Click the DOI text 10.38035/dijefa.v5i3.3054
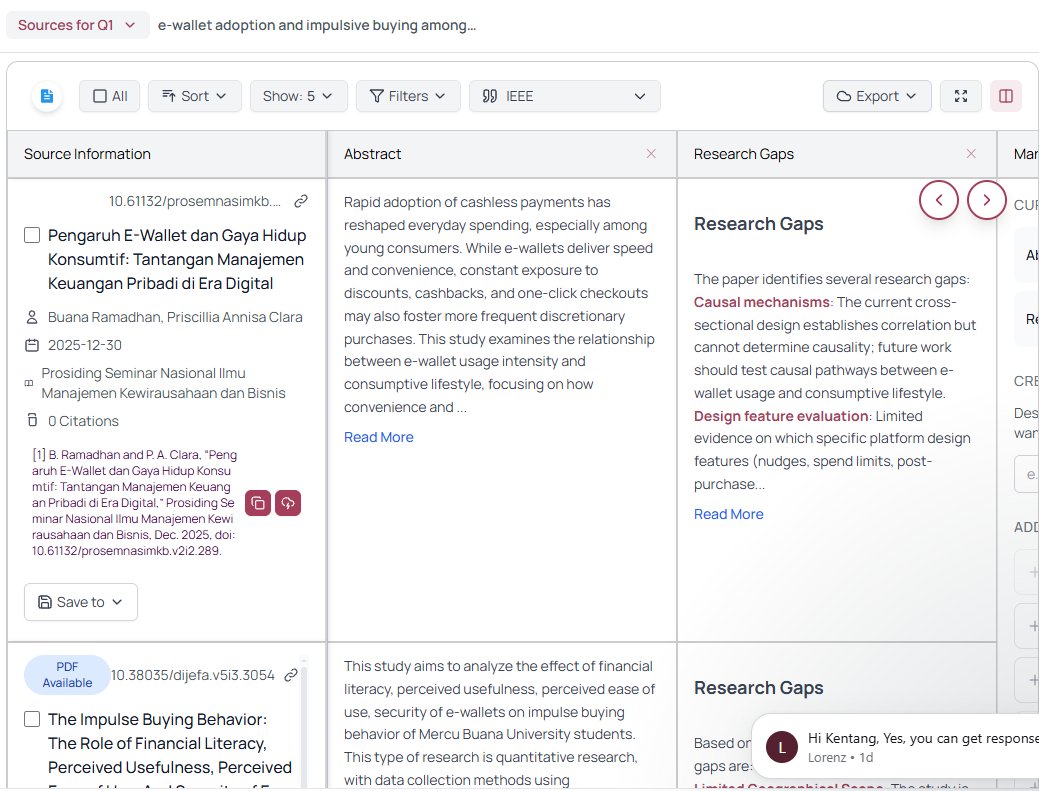Viewport: 1039px width, 791px height. tap(193, 675)
